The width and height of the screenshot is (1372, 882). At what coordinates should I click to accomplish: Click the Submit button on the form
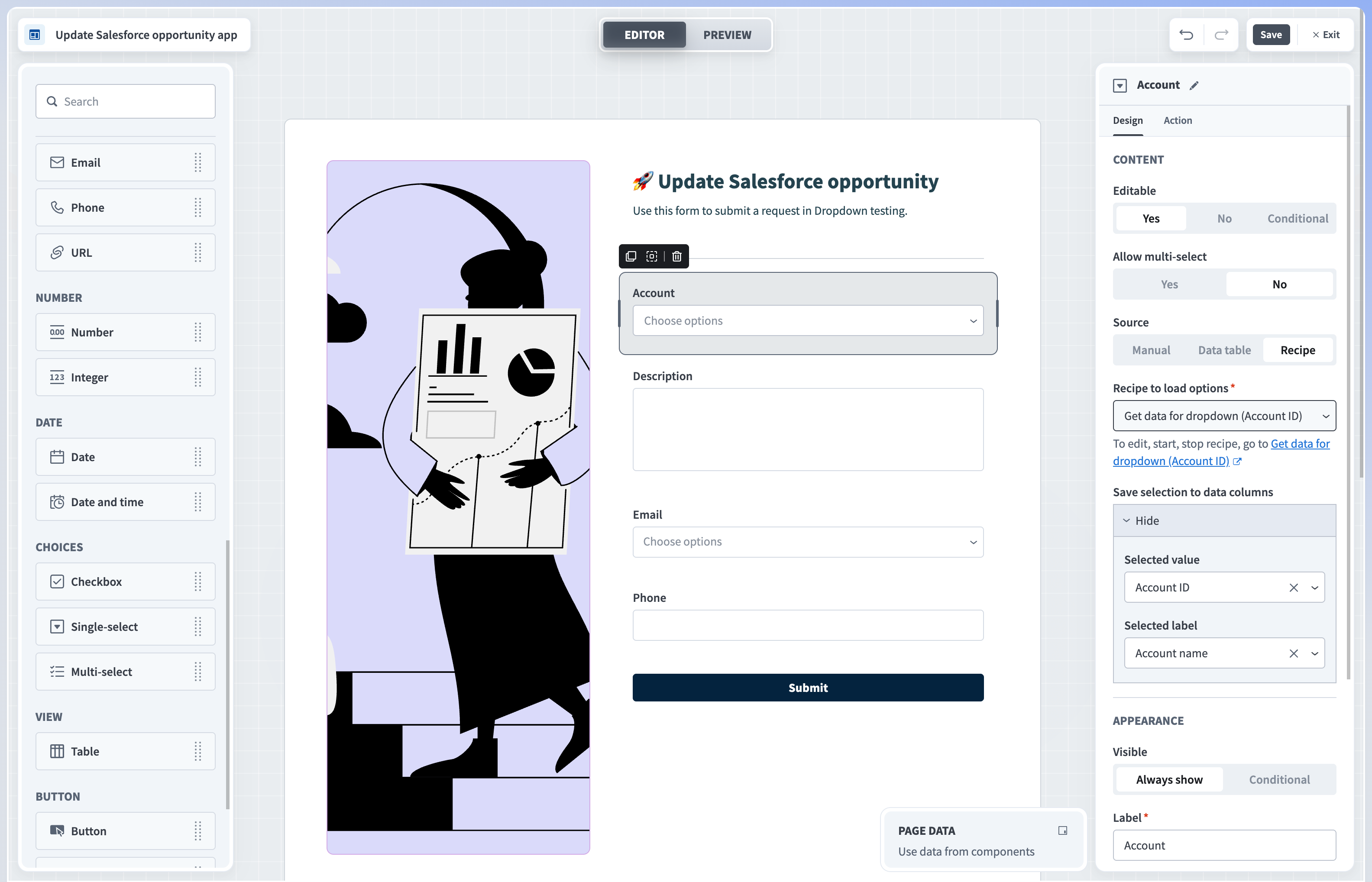808,688
